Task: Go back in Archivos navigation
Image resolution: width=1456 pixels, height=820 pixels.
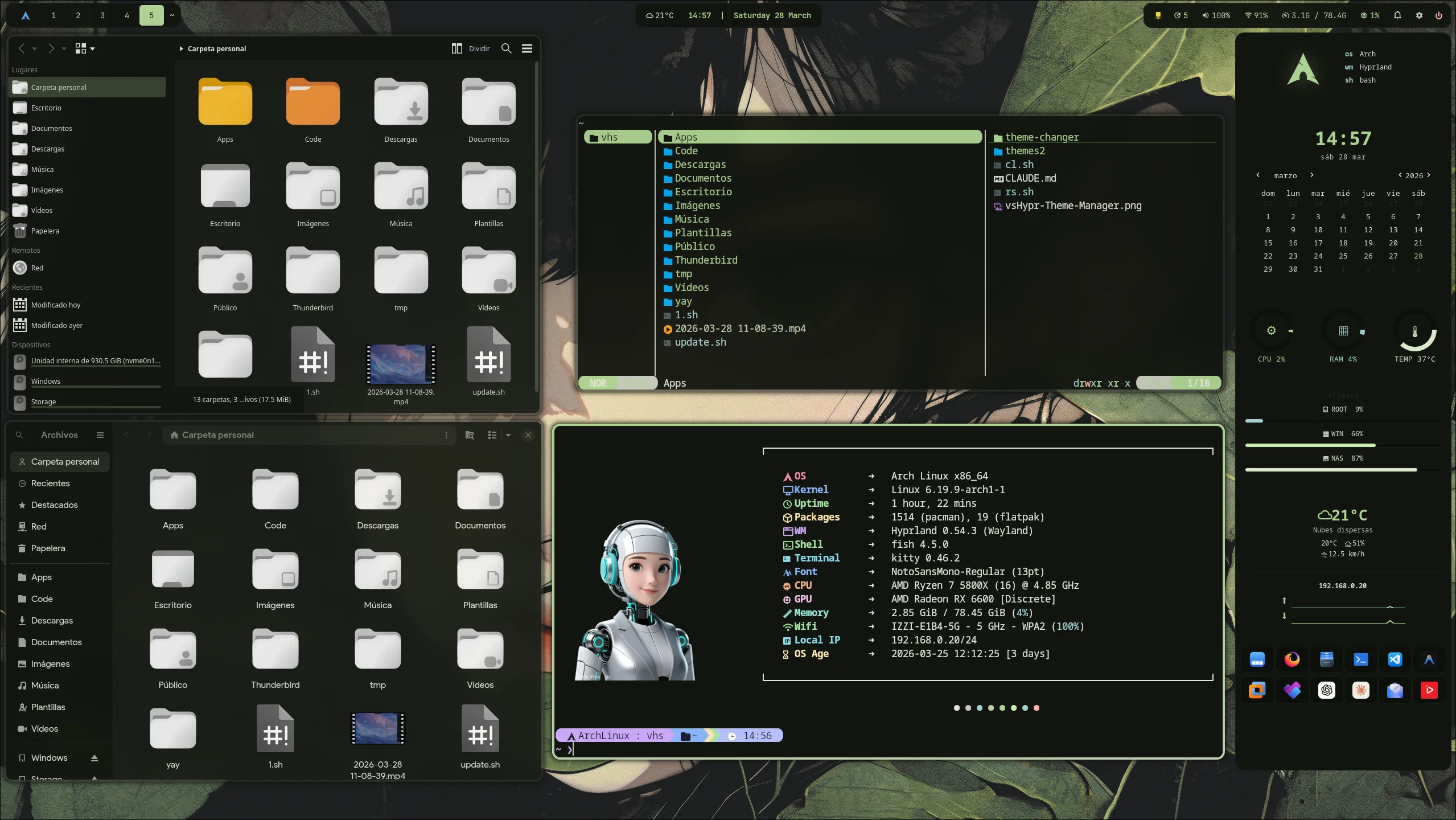Action: point(126,435)
